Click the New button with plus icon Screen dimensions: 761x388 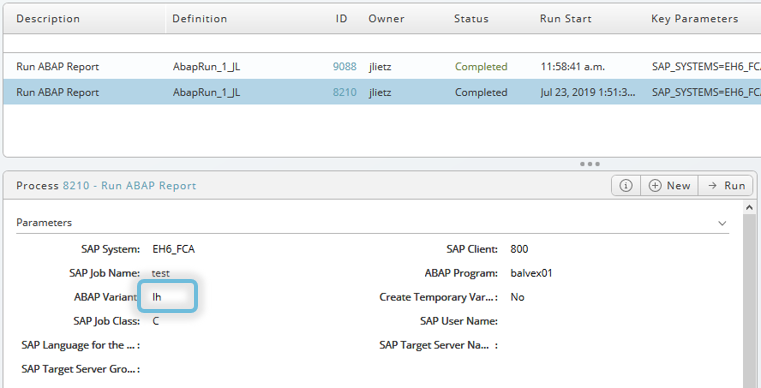click(669, 186)
